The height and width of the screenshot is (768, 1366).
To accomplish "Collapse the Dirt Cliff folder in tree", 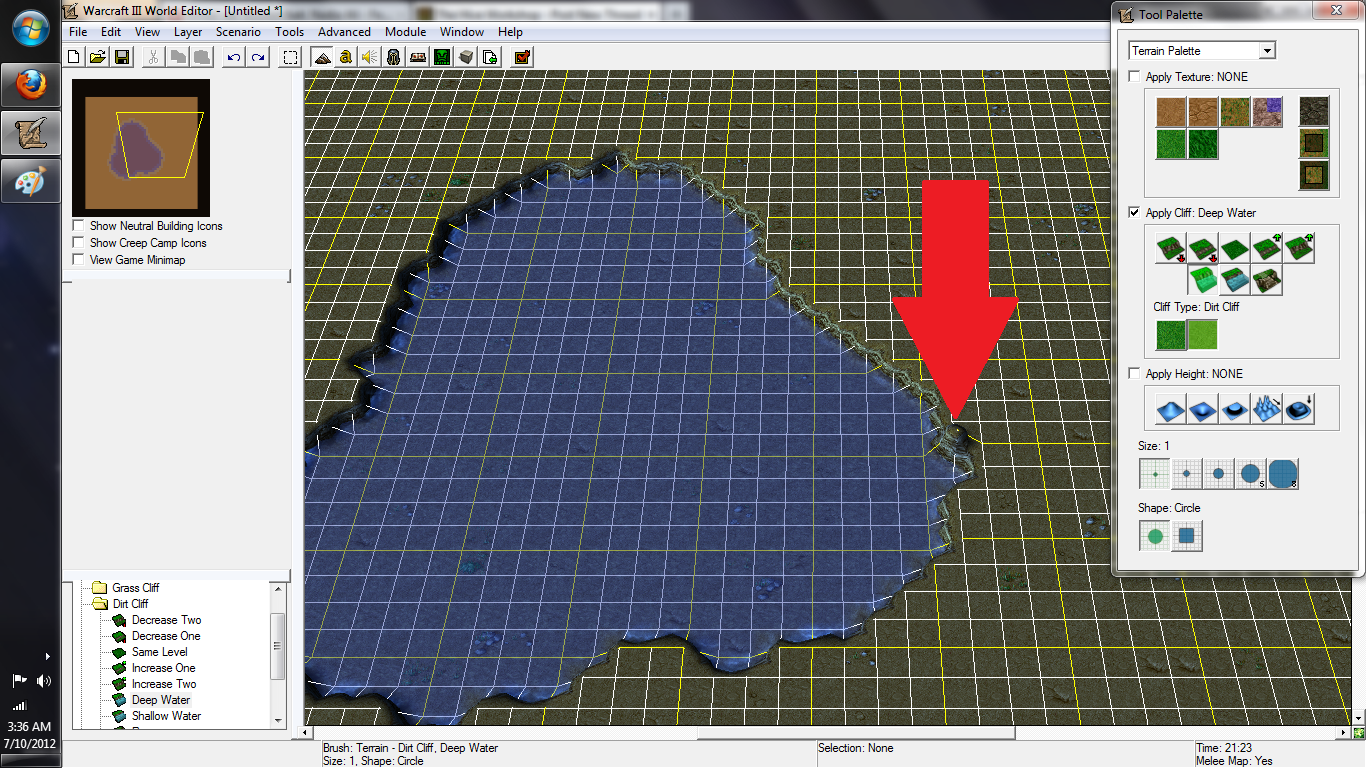I will pos(99,604).
